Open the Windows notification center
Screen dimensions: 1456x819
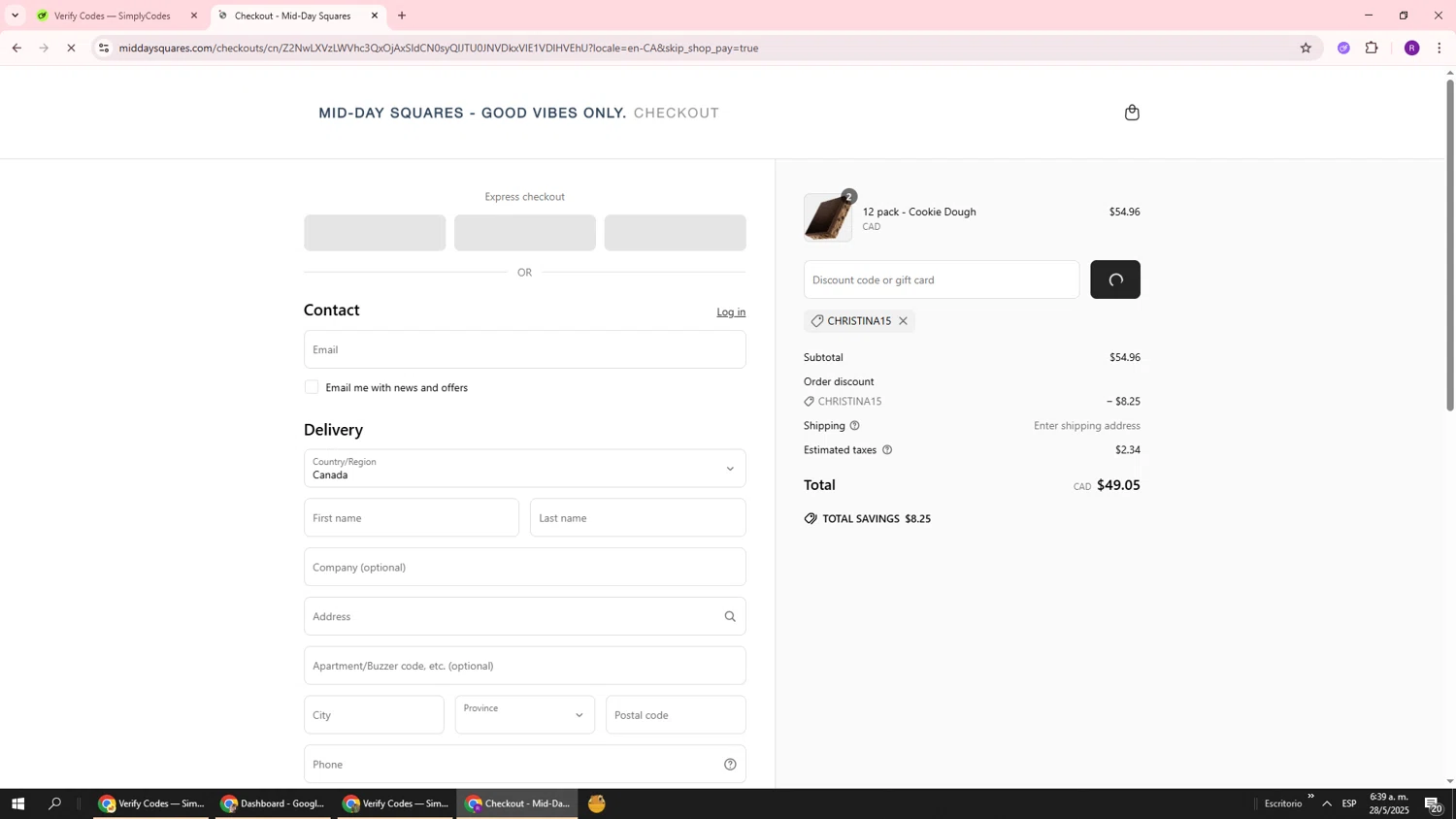(x=1434, y=803)
